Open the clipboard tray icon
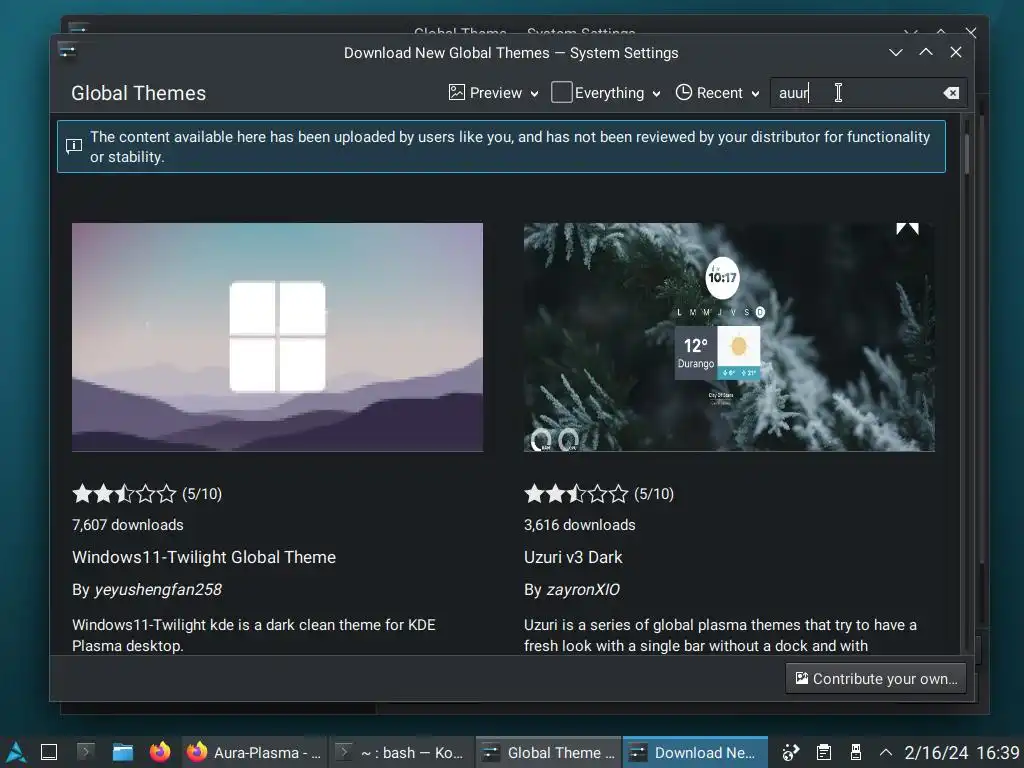This screenshot has height=768, width=1024. coord(824,752)
